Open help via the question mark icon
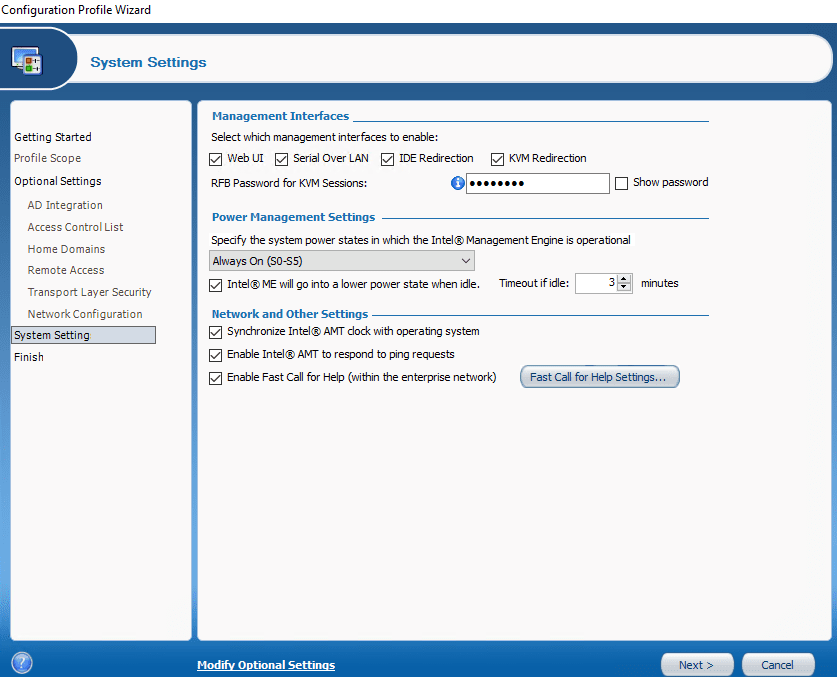The image size is (837, 677). (x=22, y=663)
